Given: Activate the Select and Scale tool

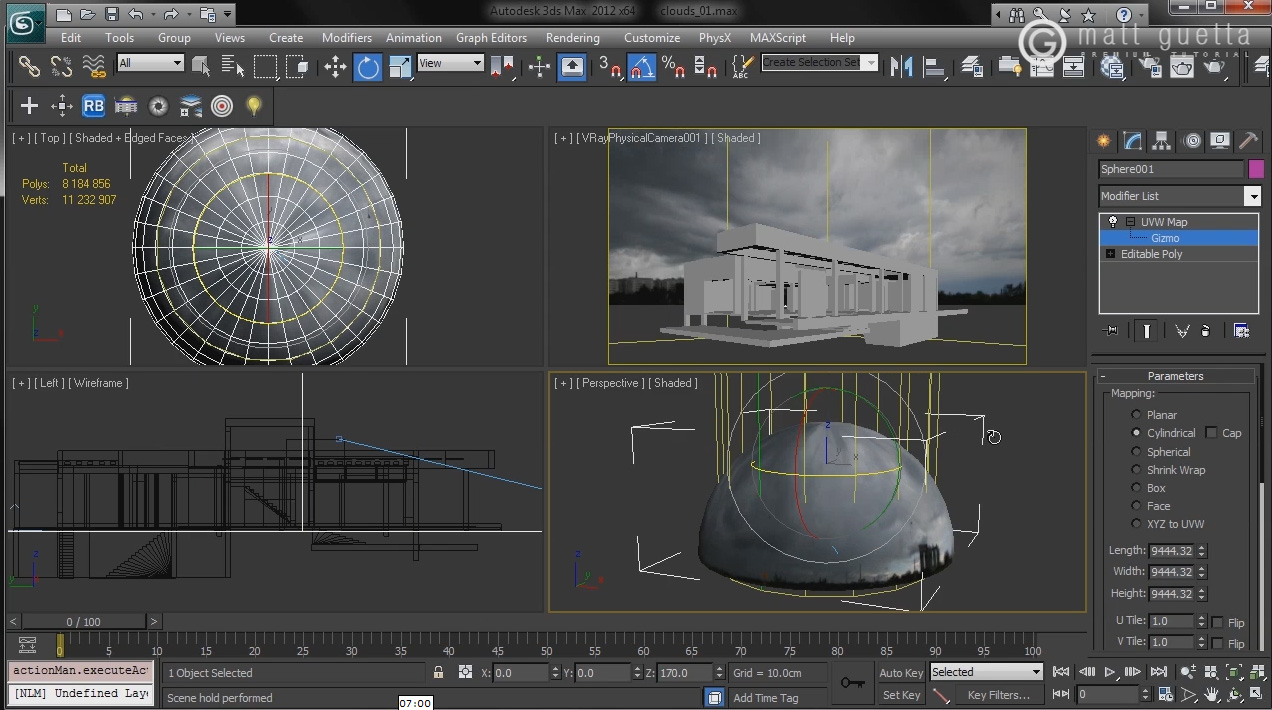Looking at the screenshot, I should (400, 67).
